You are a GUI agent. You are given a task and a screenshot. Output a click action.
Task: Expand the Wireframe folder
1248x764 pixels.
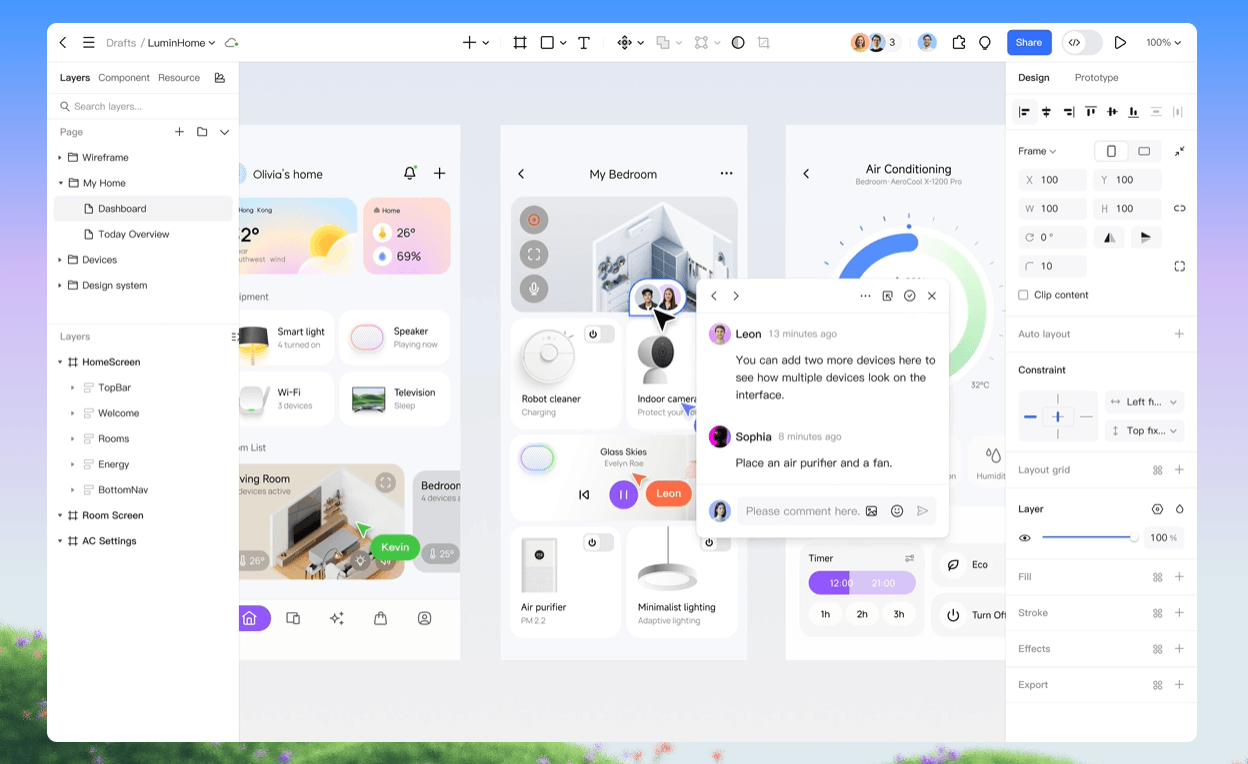[60, 158]
